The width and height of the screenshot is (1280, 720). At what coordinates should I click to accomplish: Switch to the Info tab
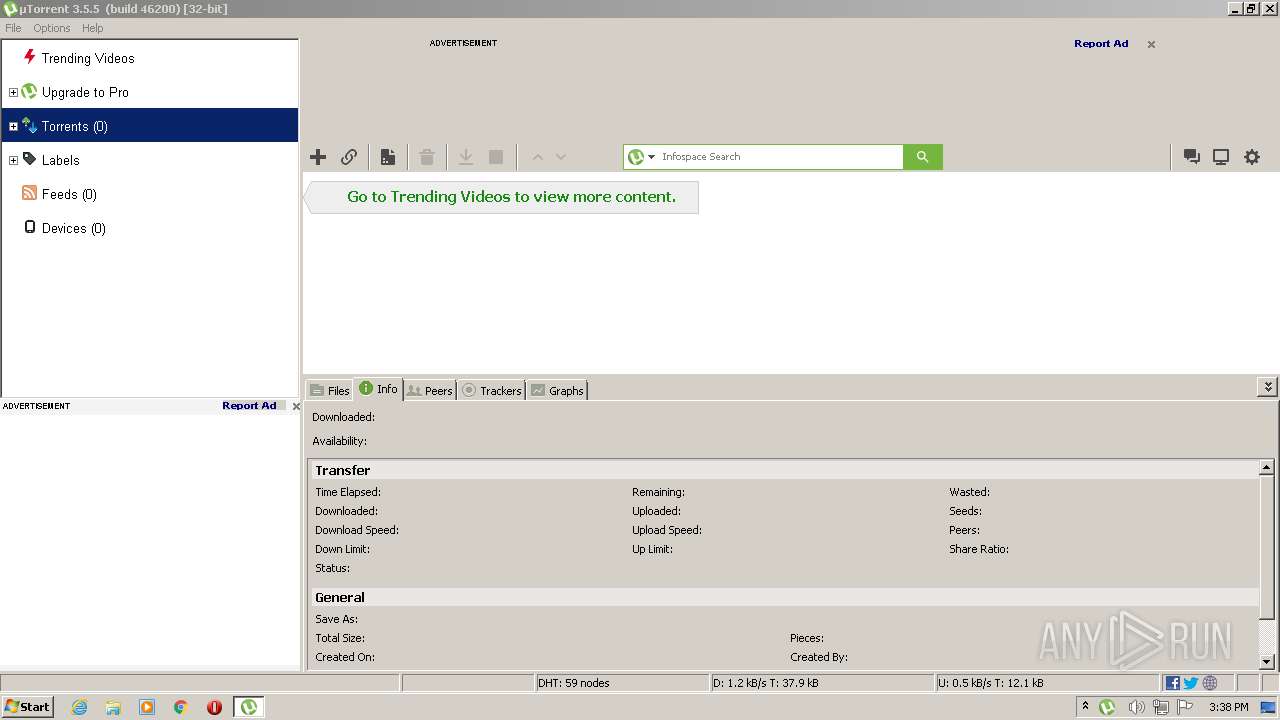point(378,389)
